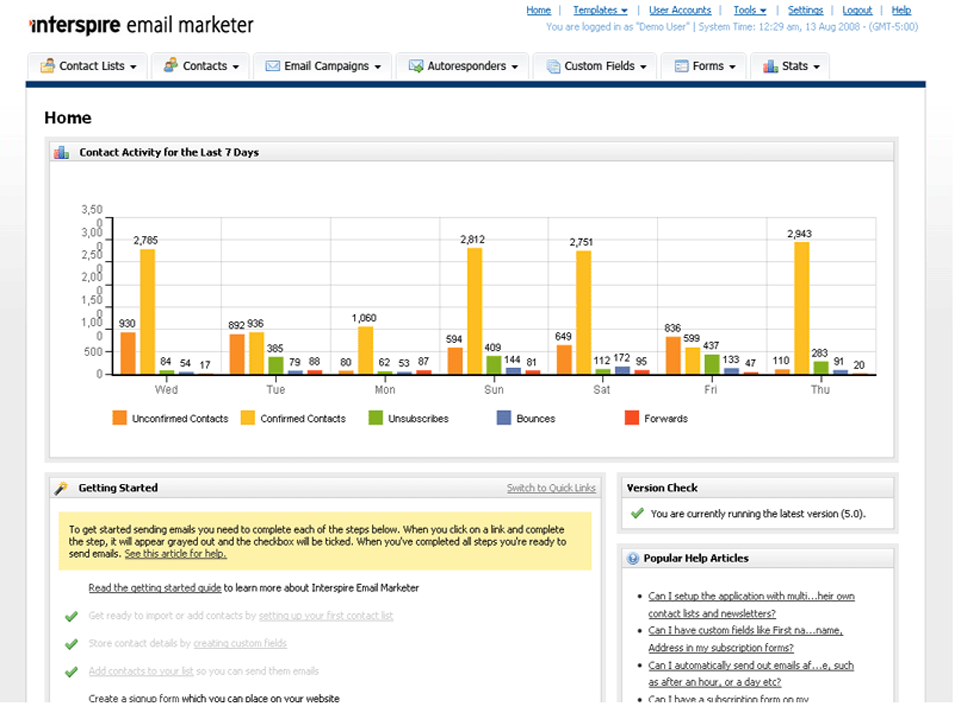Click the Contacts people icon

[x=171, y=66]
